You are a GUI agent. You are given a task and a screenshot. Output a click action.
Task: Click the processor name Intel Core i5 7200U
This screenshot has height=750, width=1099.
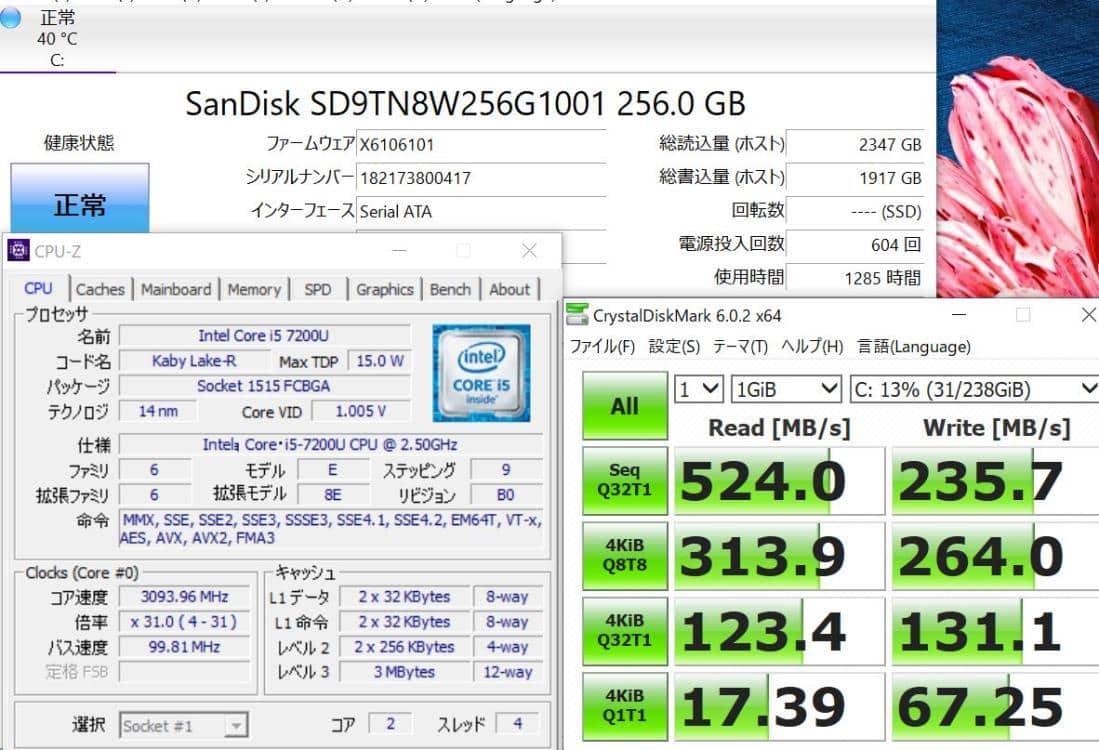point(264,336)
